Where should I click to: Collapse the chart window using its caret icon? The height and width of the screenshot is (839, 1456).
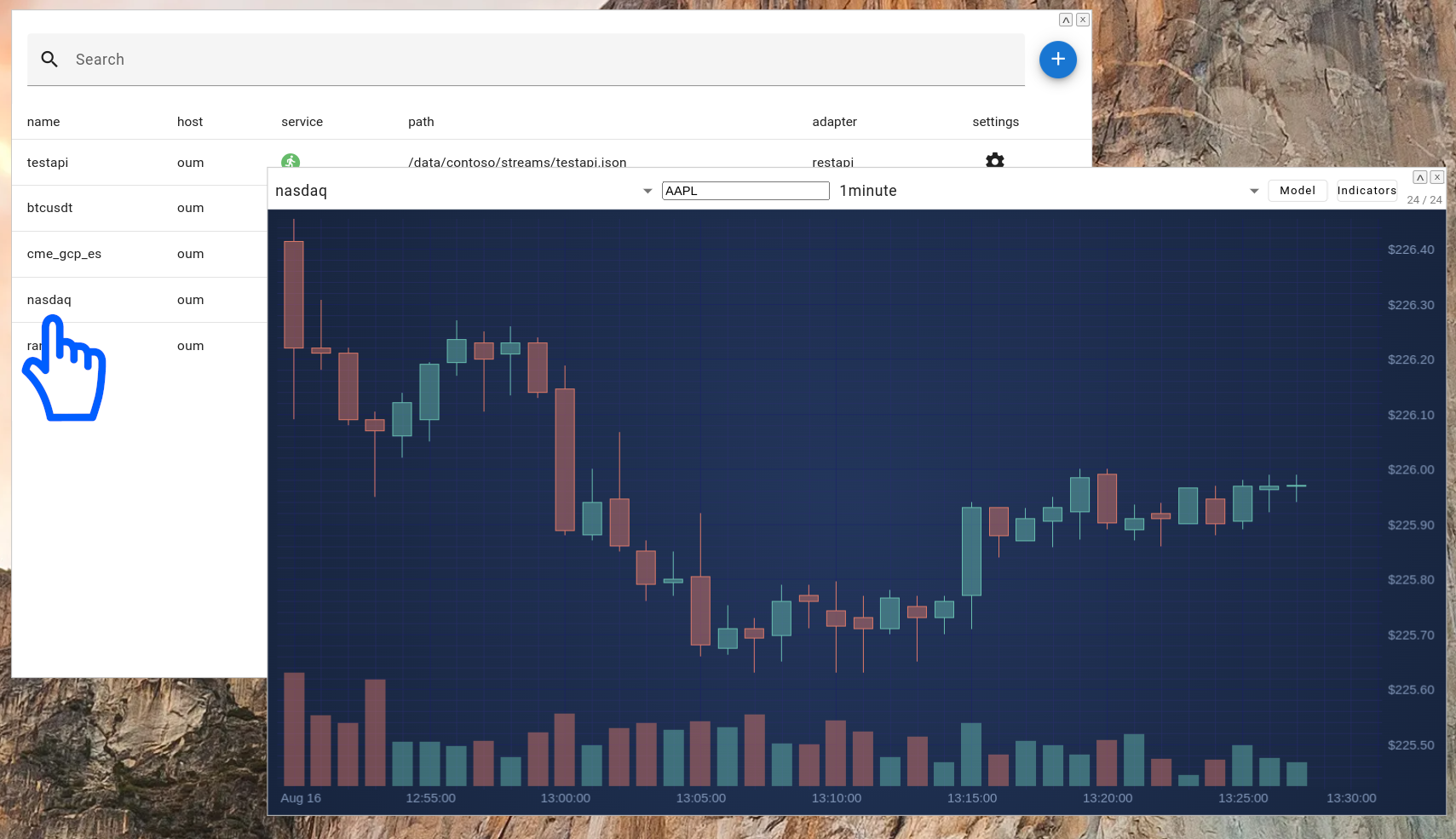point(1419,177)
